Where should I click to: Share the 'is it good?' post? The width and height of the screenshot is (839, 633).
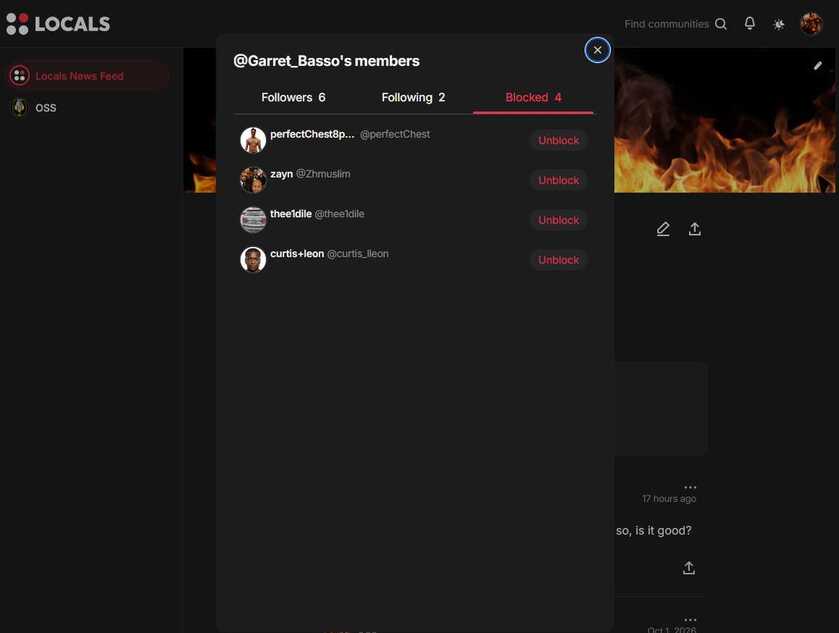tap(689, 568)
